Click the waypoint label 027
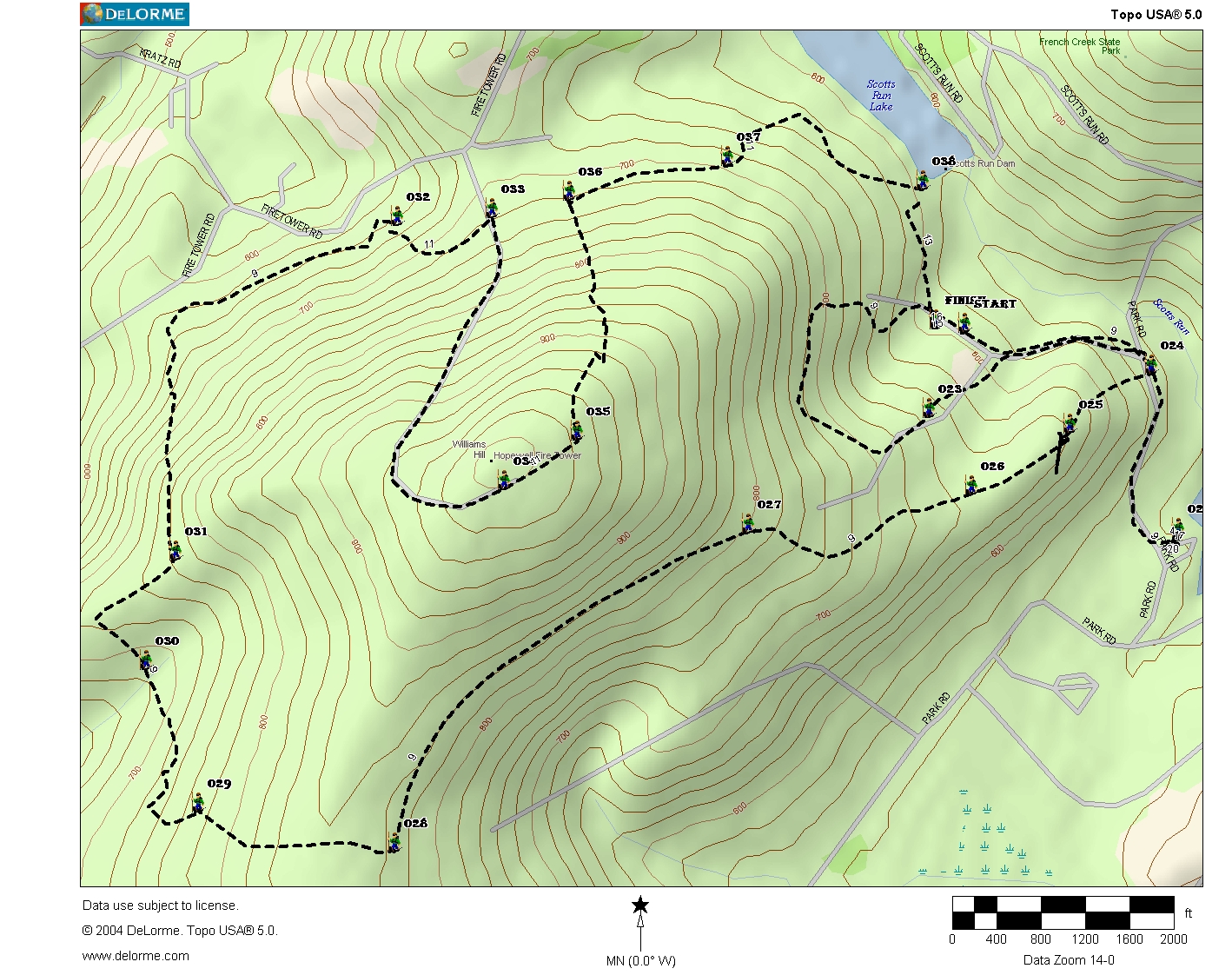 click(769, 504)
